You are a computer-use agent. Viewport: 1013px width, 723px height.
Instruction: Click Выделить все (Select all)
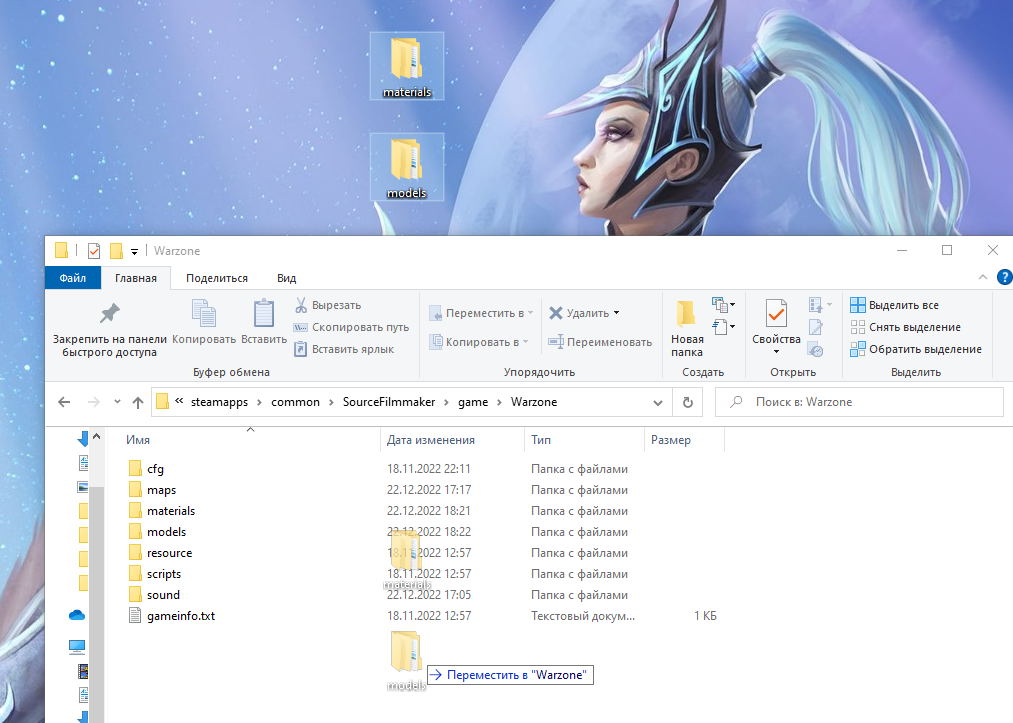pos(895,305)
